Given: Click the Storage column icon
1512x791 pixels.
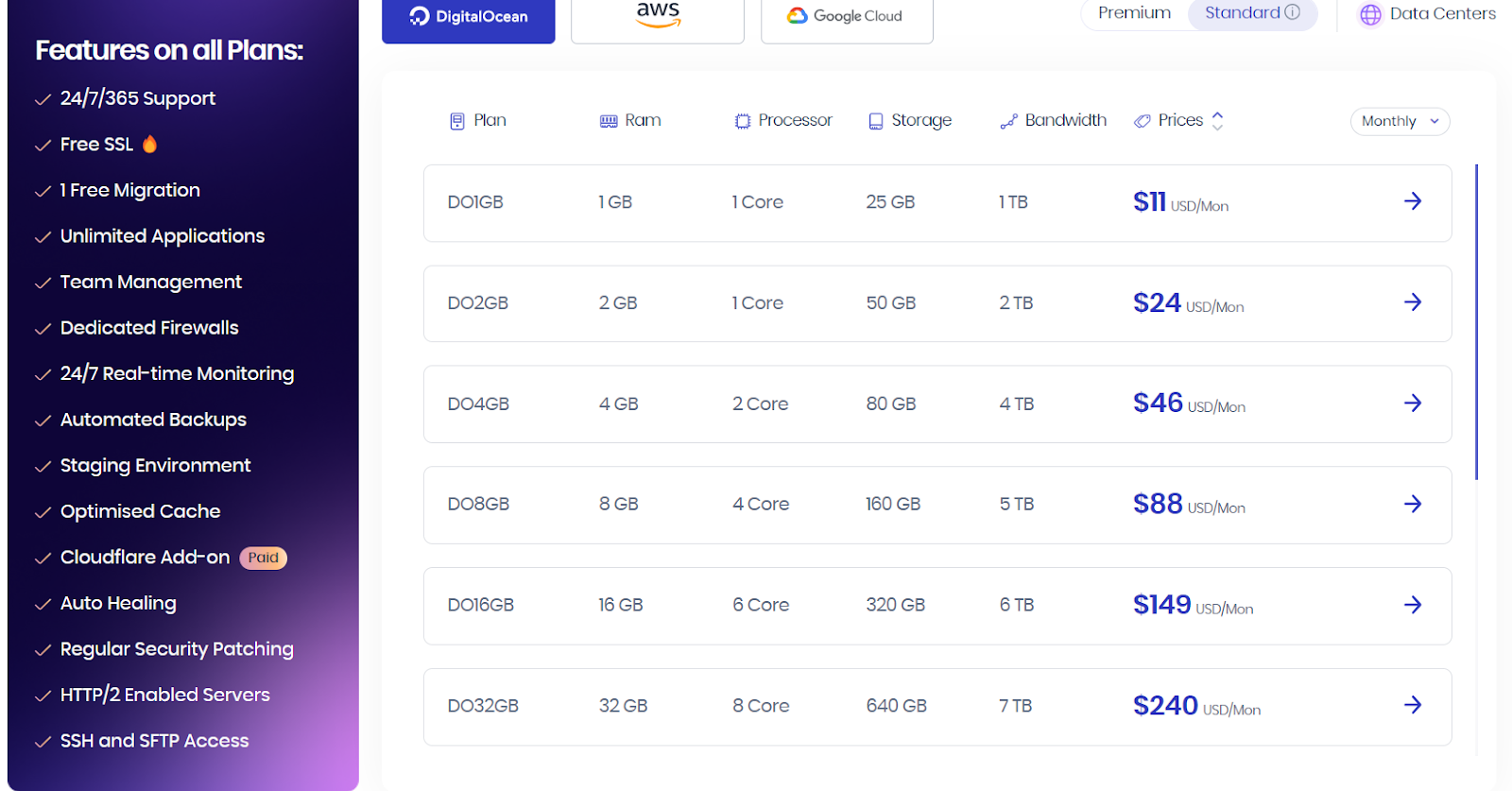Looking at the screenshot, I should coord(876,121).
